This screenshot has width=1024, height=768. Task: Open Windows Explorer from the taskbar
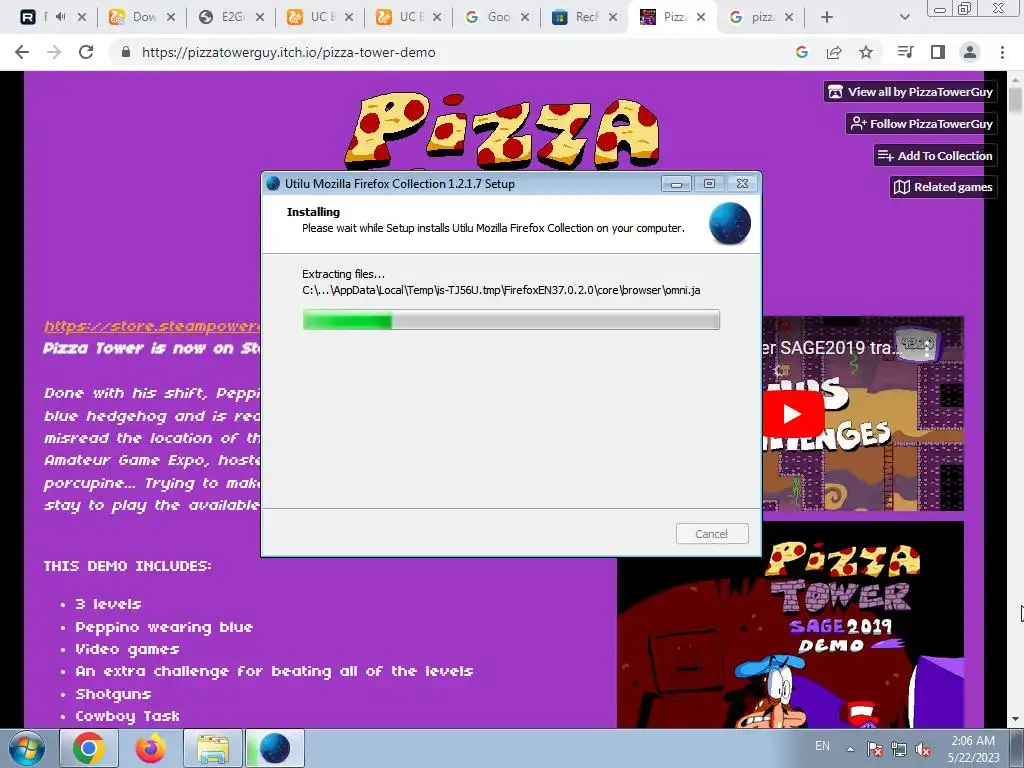pyautogui.click(x=212, y=748)
